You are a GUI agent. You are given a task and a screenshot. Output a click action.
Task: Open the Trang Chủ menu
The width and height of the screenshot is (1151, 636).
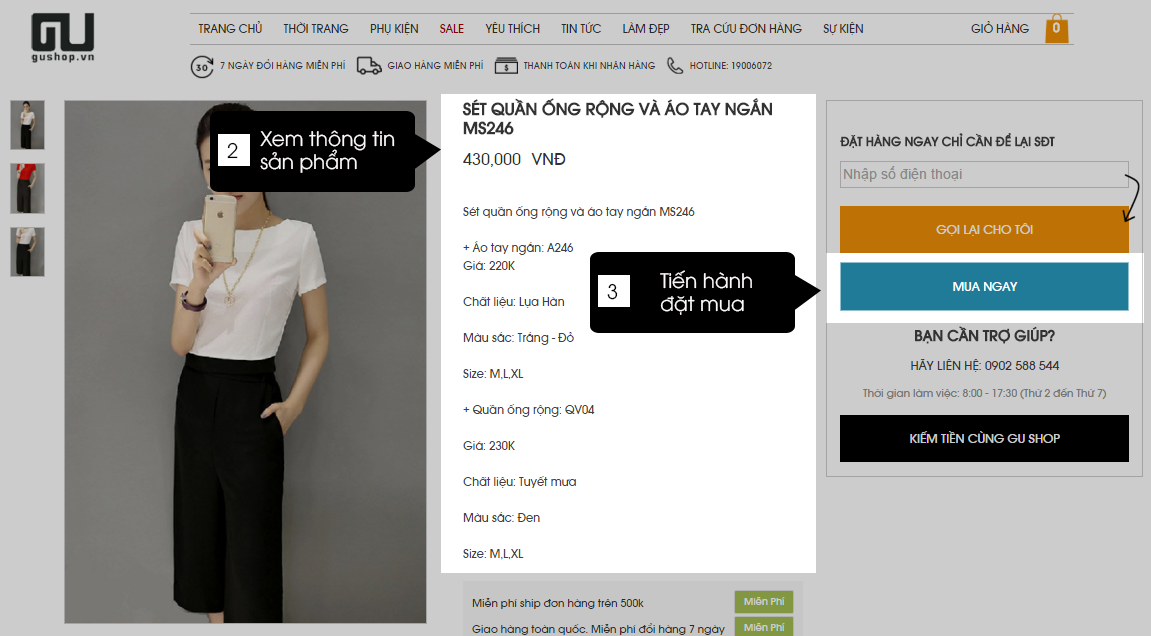[230, 29]
